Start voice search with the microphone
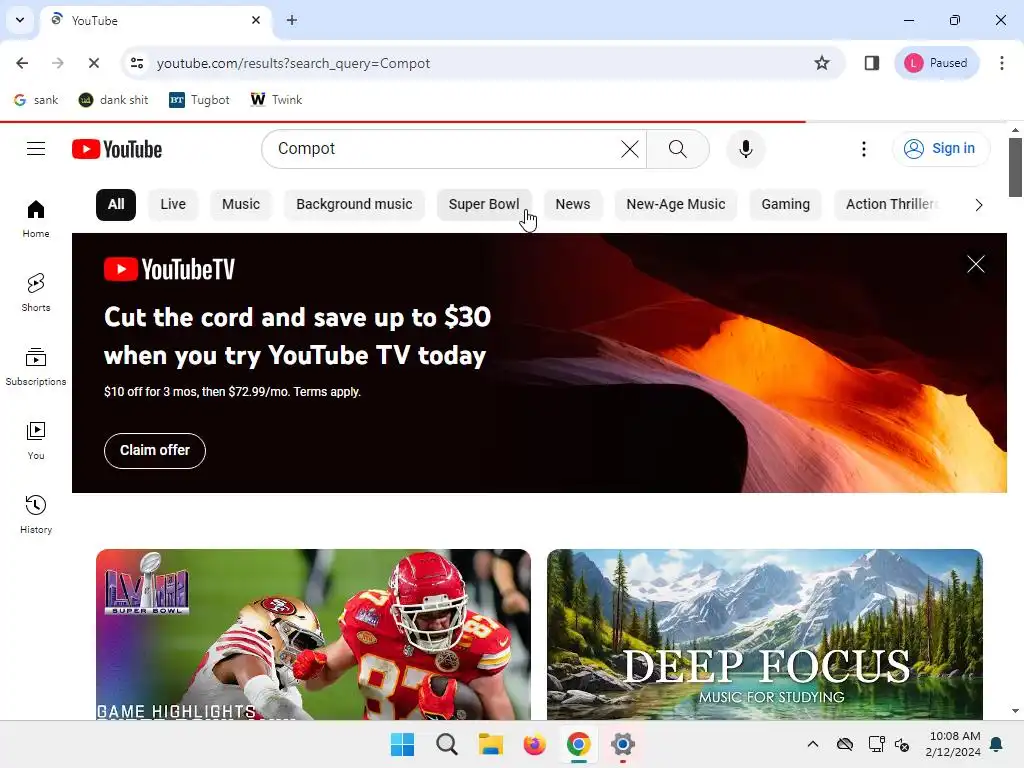This screenshot has height=768, width=1024. click(x=745, y=149)
